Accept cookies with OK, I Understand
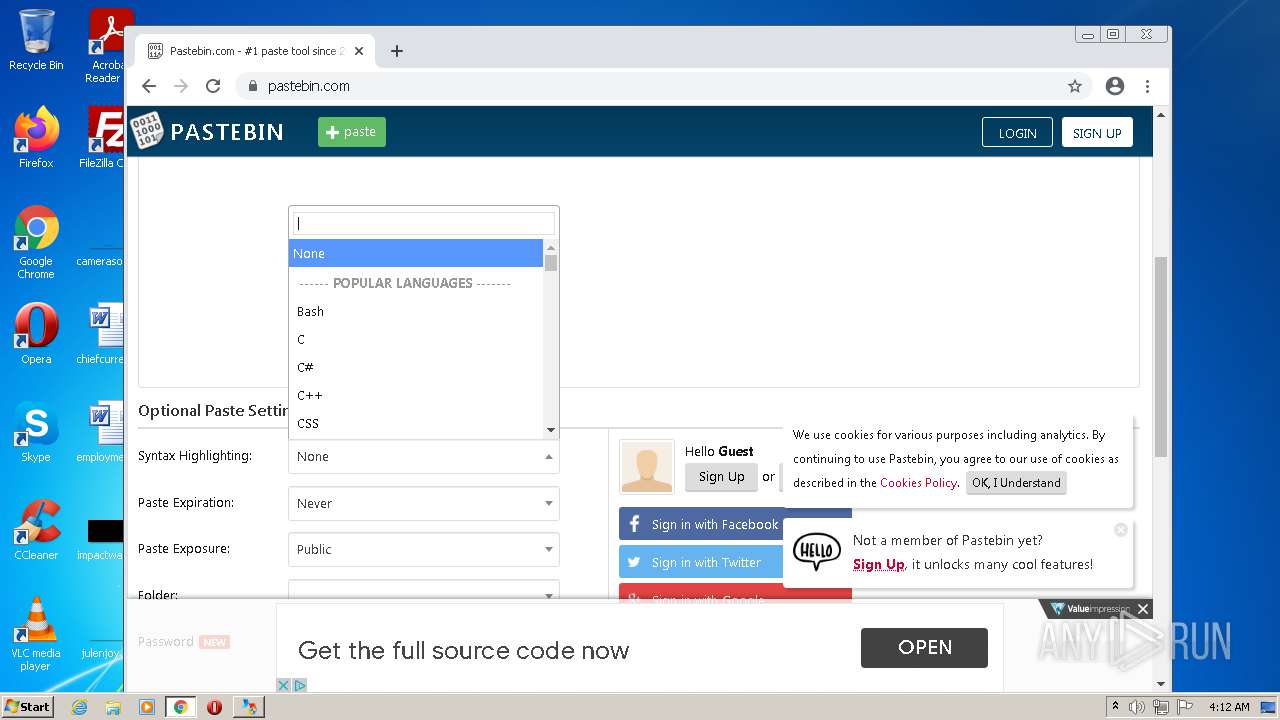 pos(1016,483)
